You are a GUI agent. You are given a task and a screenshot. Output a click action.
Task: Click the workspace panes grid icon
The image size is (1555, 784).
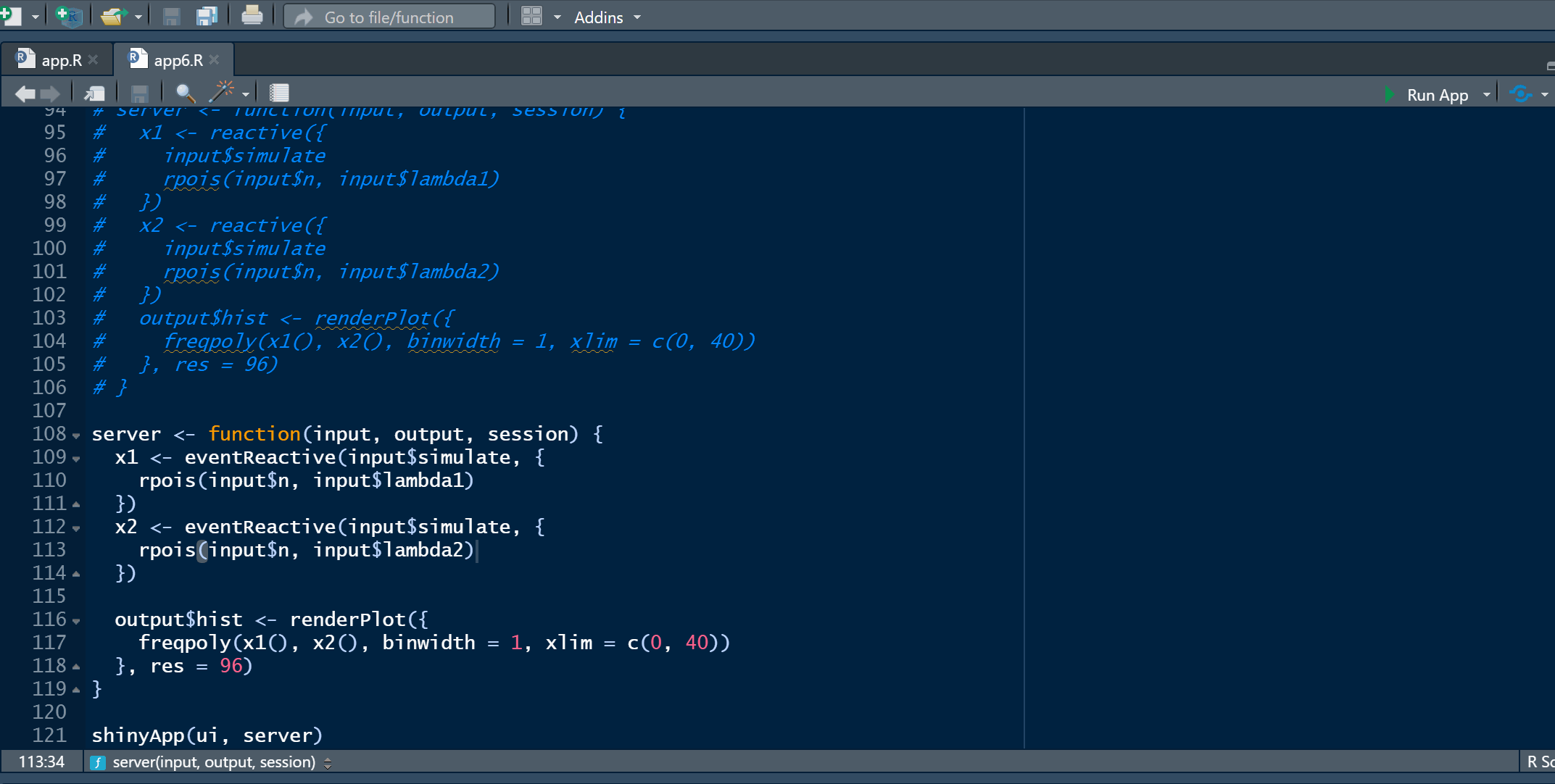coord(532,17)
